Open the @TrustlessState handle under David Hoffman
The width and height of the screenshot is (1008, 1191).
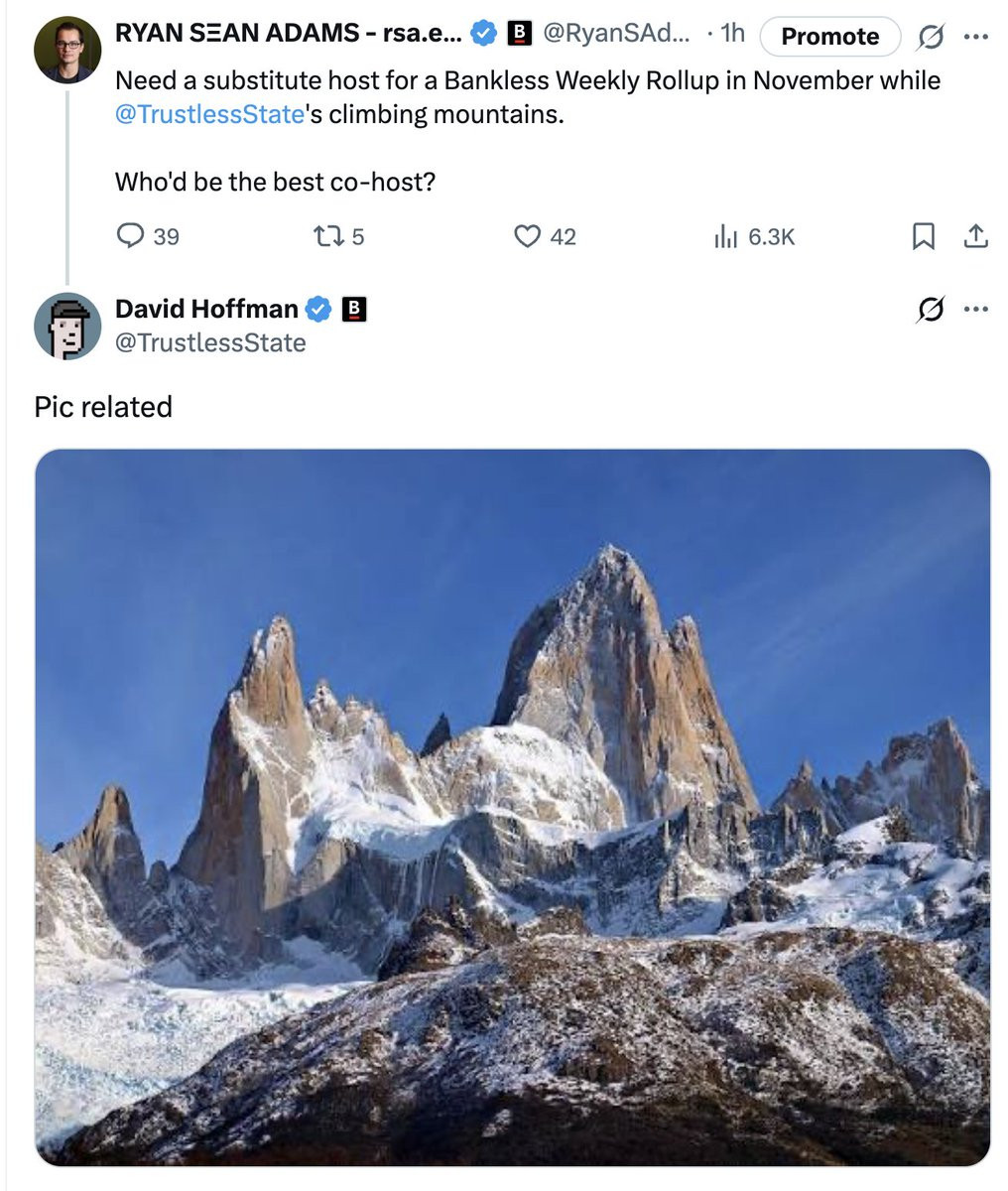tap(210, 343)
